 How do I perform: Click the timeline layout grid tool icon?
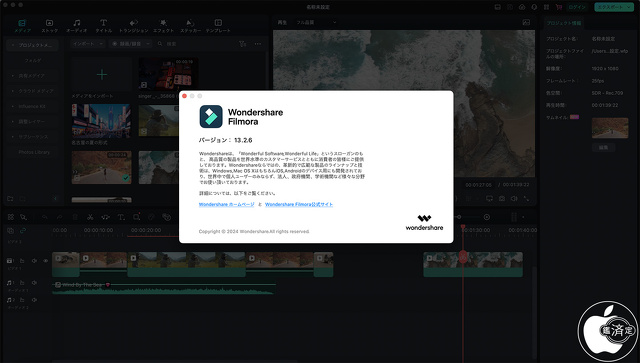(x=11, y=217)
